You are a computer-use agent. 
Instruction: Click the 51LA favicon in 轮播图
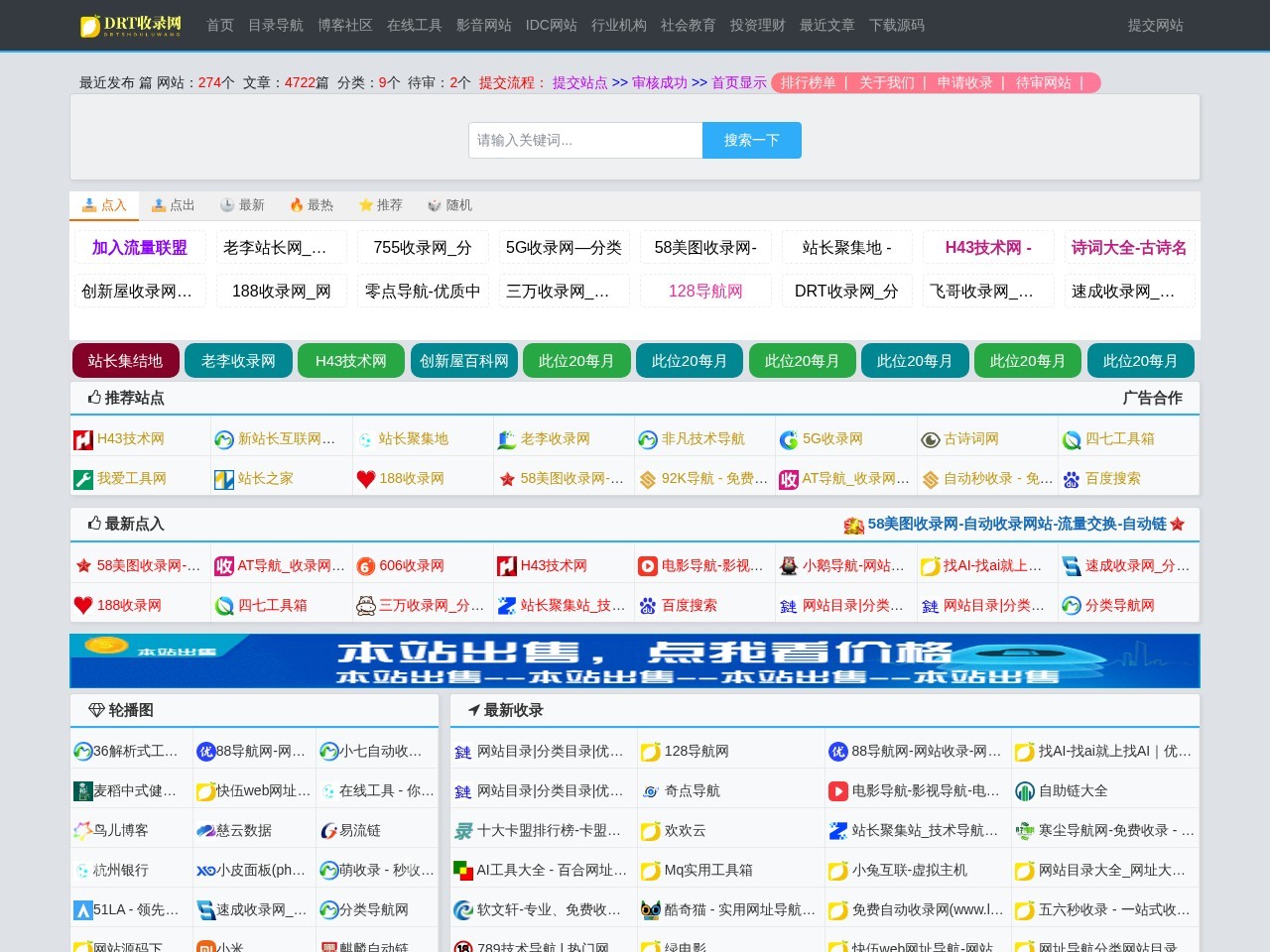tap(83, 909)
